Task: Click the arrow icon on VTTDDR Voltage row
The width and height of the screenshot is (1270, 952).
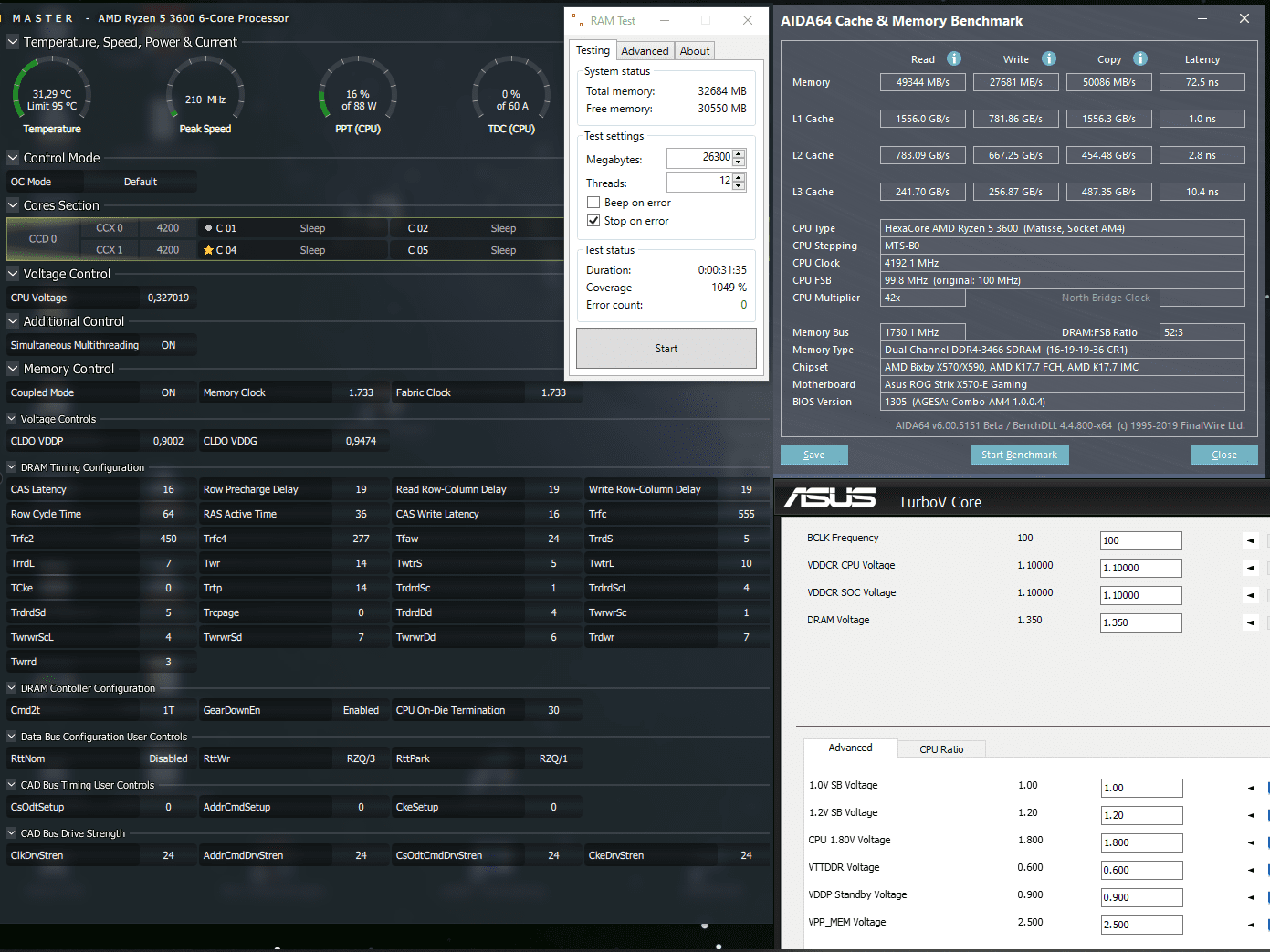Action: pos(1251,870)
